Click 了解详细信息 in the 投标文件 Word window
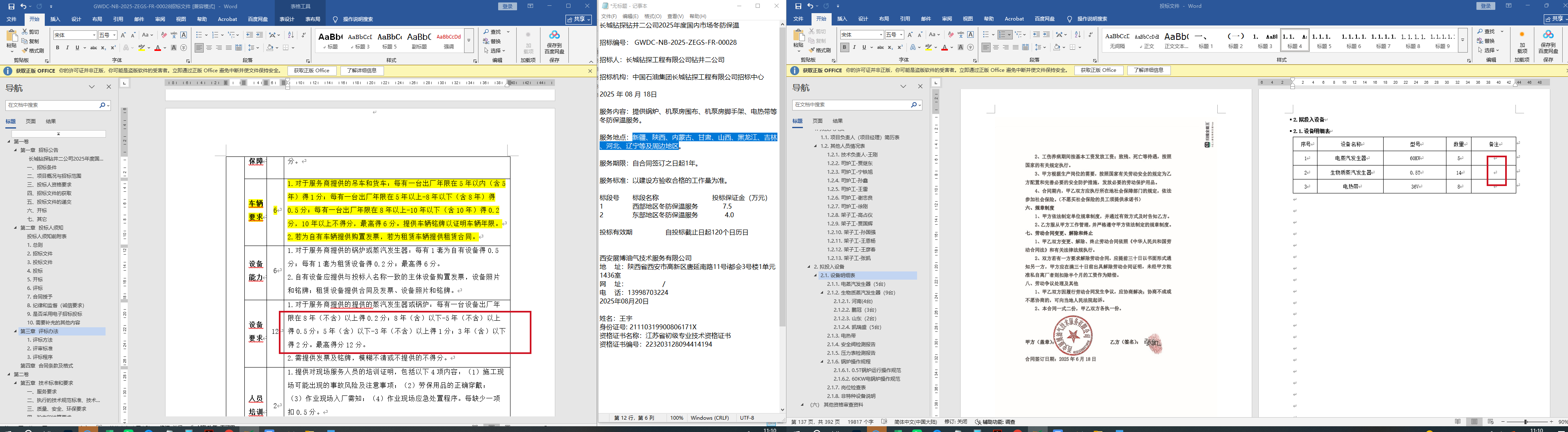This screenshot has height=432, width=1568. [x=1149, y=71]
